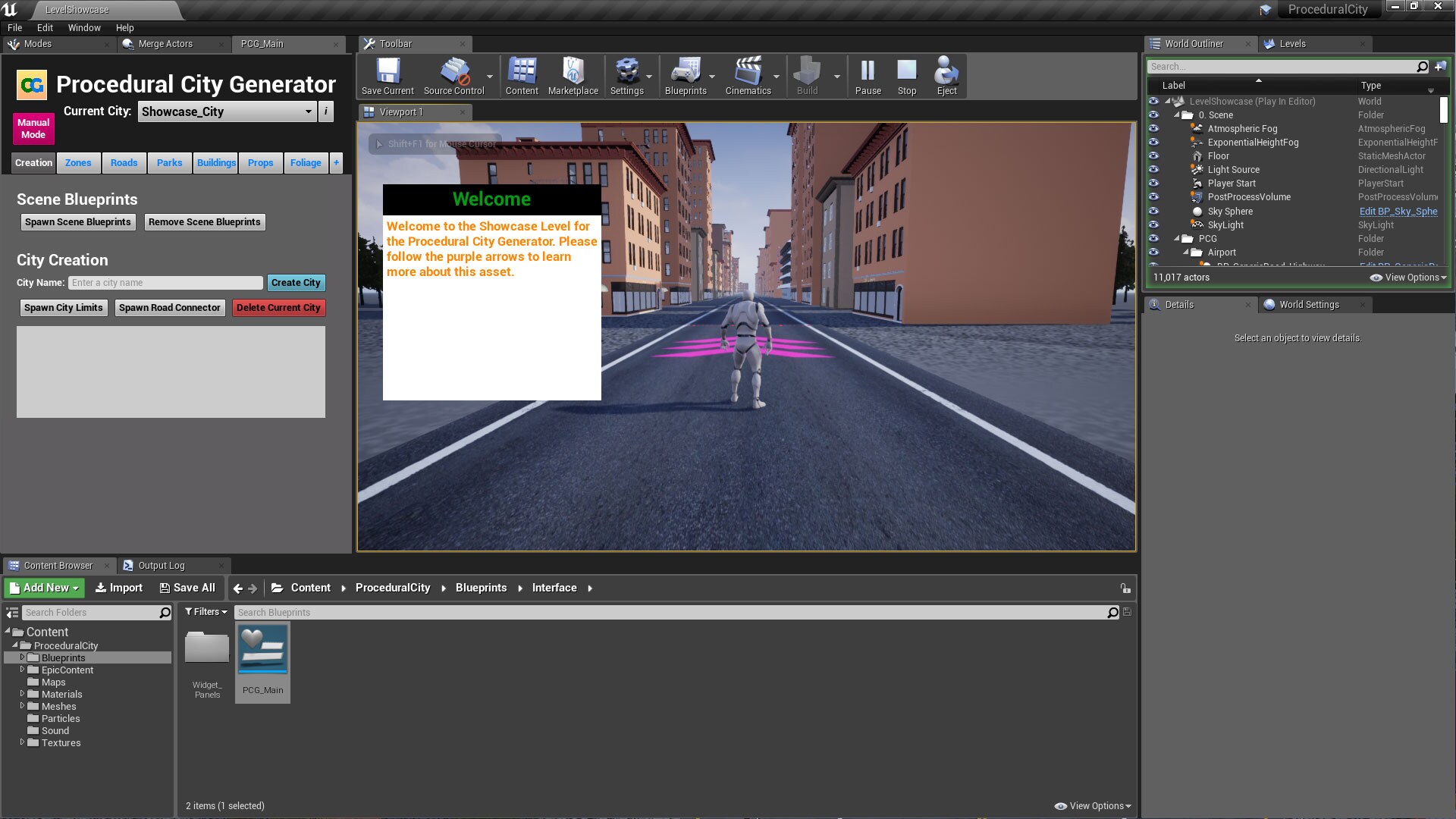Click the plus tab icon after Foliage

point(336,162)
